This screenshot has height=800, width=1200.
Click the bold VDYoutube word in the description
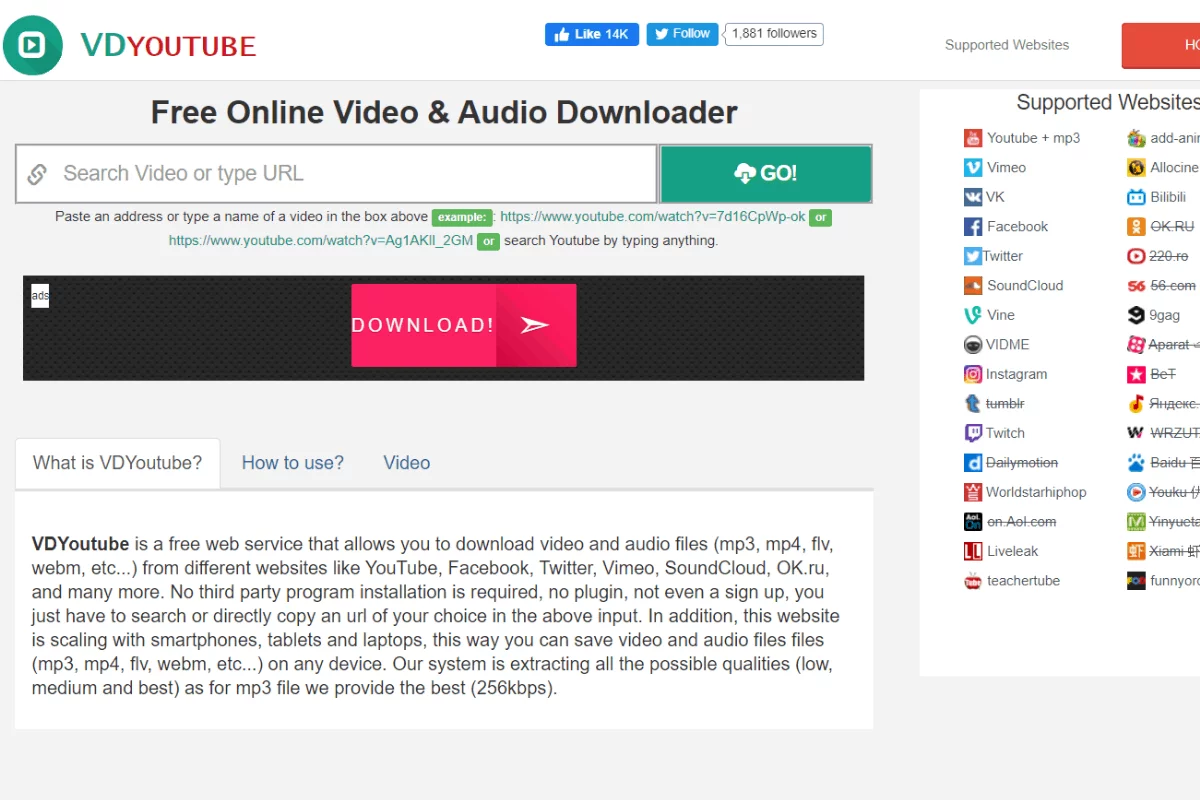tap(81, 544)
